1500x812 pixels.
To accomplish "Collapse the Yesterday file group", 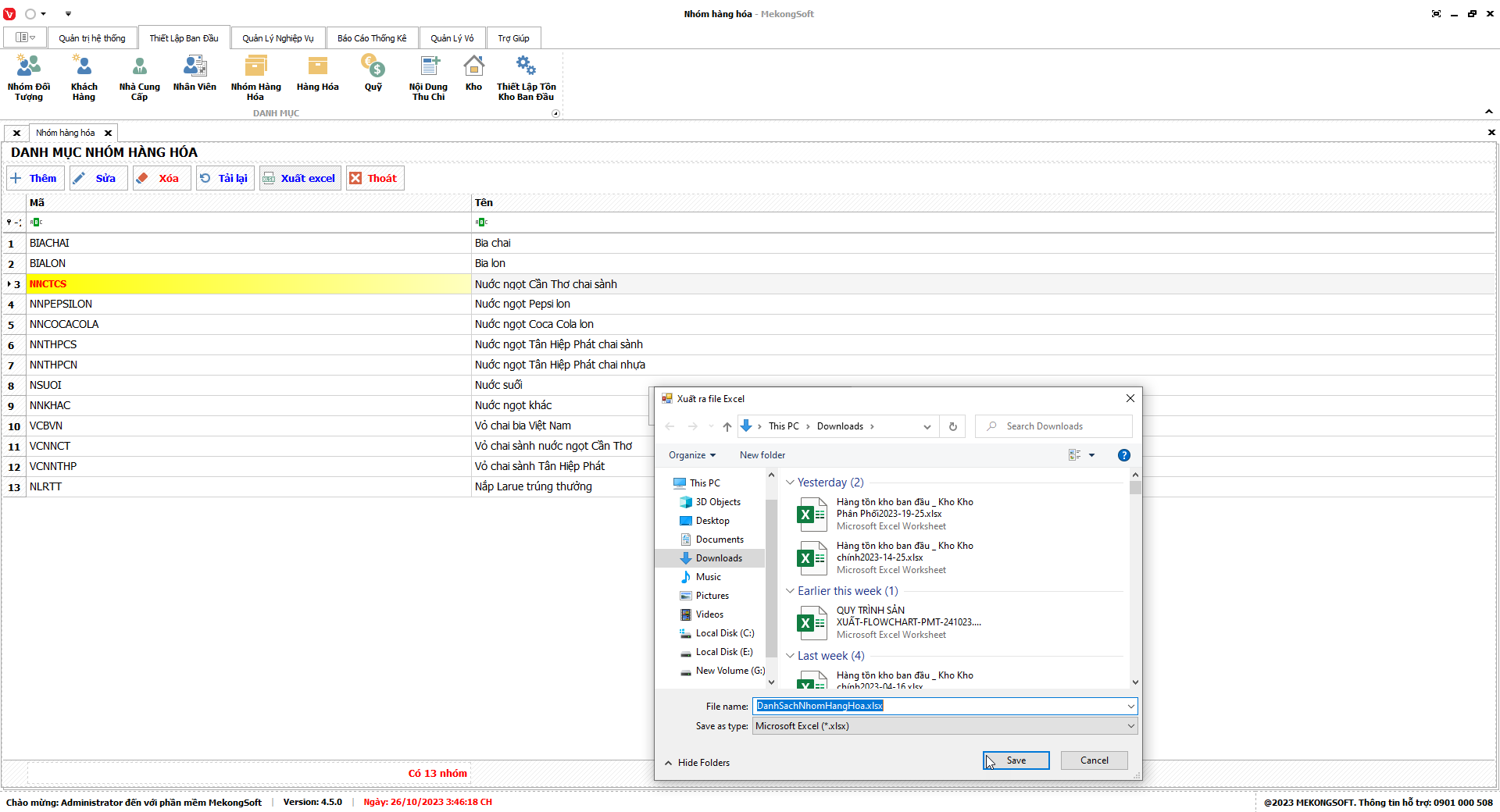I will (790, 483).
